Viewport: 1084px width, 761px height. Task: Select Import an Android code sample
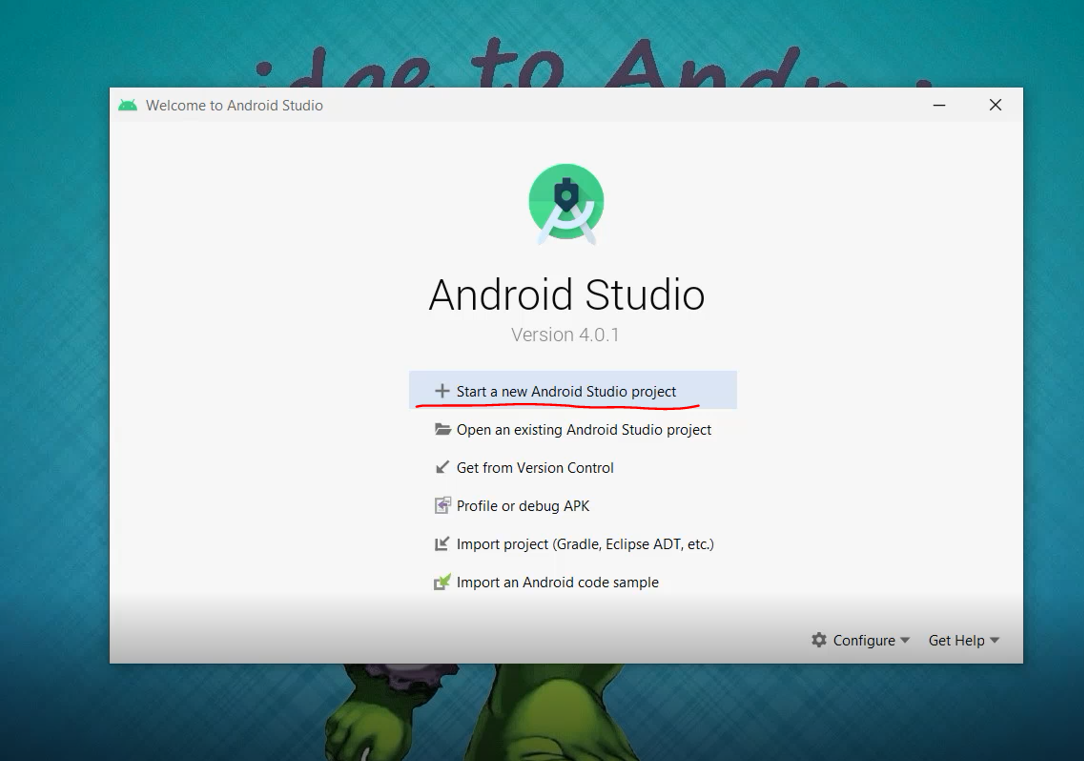tap(572, 582)
